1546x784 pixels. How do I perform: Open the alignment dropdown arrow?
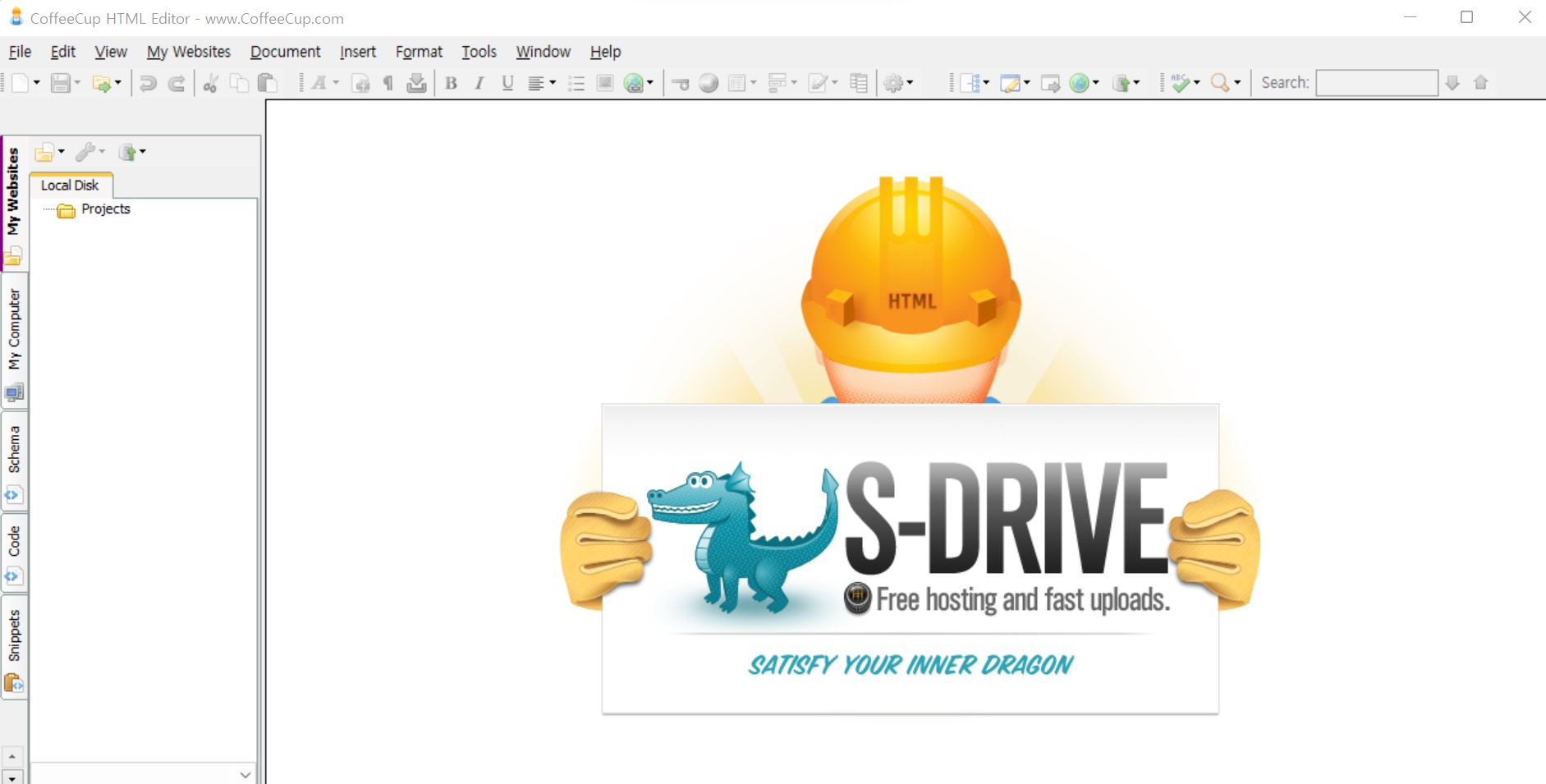coord(553,83)
